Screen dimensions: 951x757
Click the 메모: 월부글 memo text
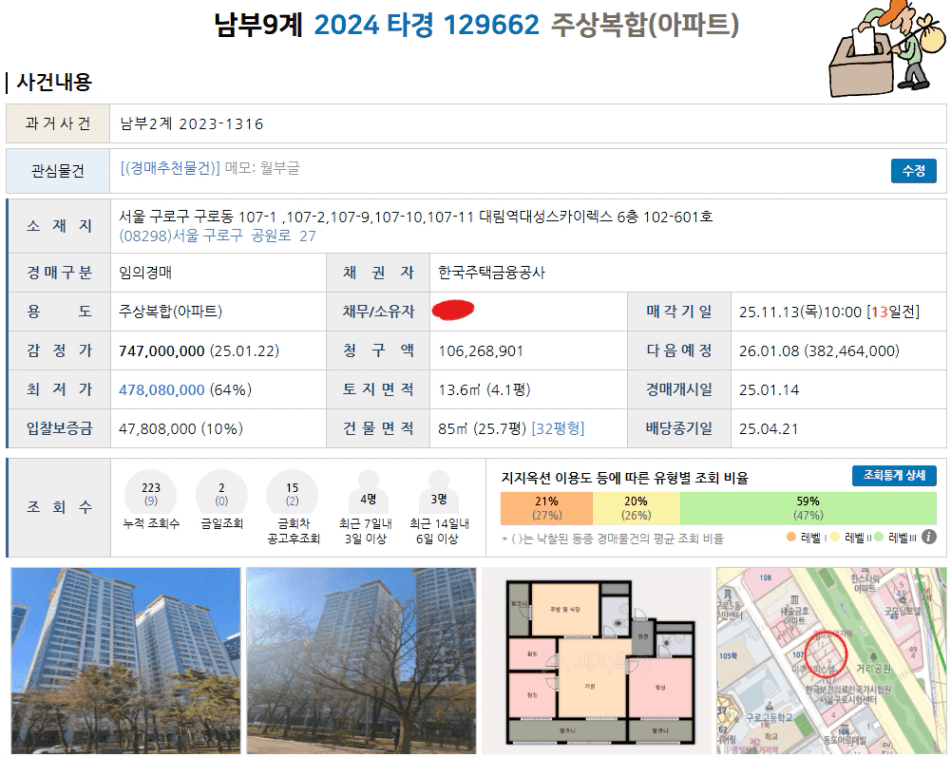[262, 168]
